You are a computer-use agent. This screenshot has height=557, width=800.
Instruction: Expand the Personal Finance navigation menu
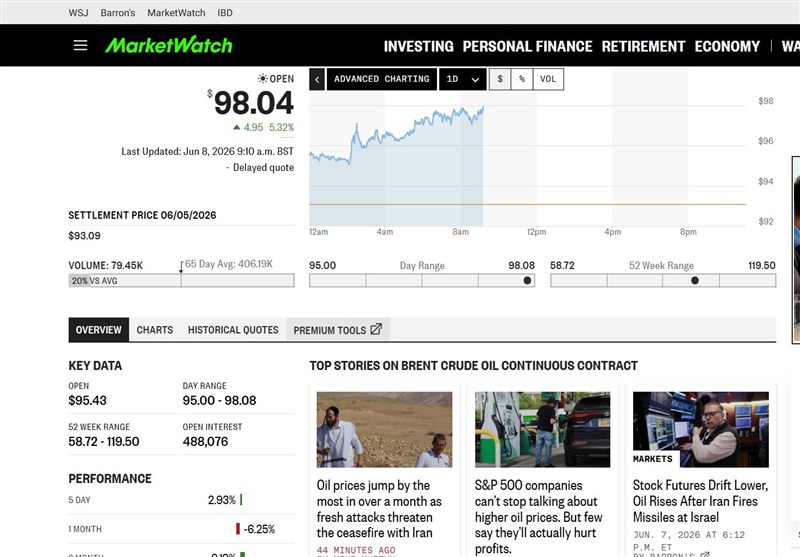pyautogui.click(x=527, y=46)
